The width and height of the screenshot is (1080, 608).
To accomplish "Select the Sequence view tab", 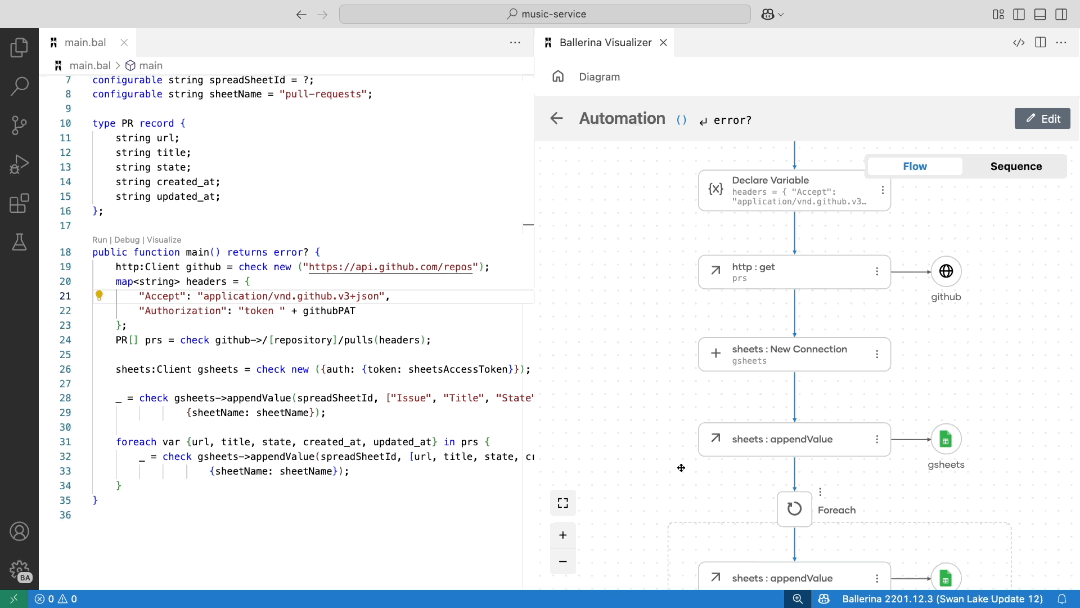I will coord(1016,167).
